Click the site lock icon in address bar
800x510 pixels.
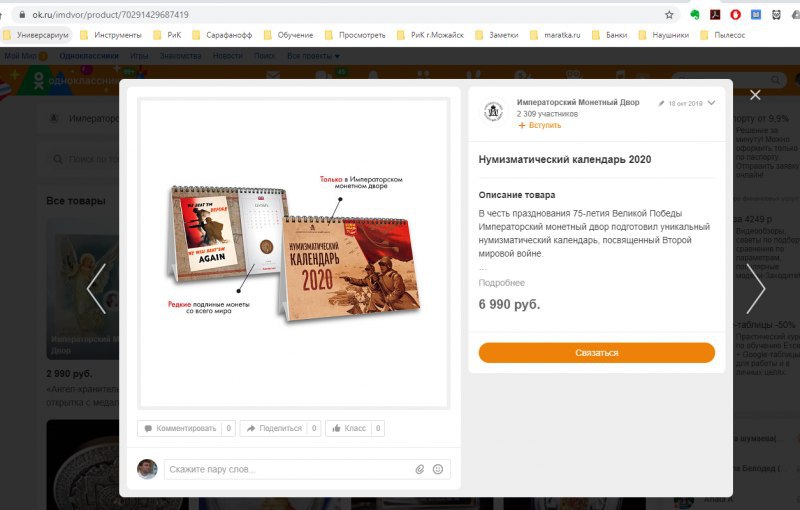(22, 15)
